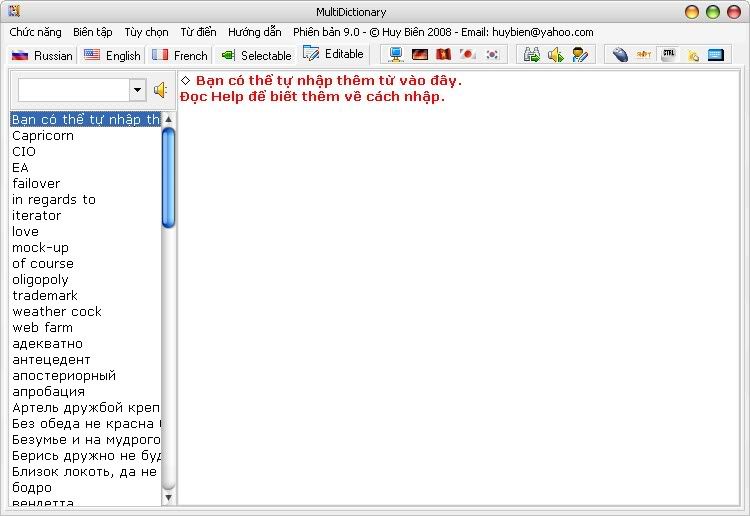Open the Chức năng menu
The image size is (750, 516).
tap(35, 32)
